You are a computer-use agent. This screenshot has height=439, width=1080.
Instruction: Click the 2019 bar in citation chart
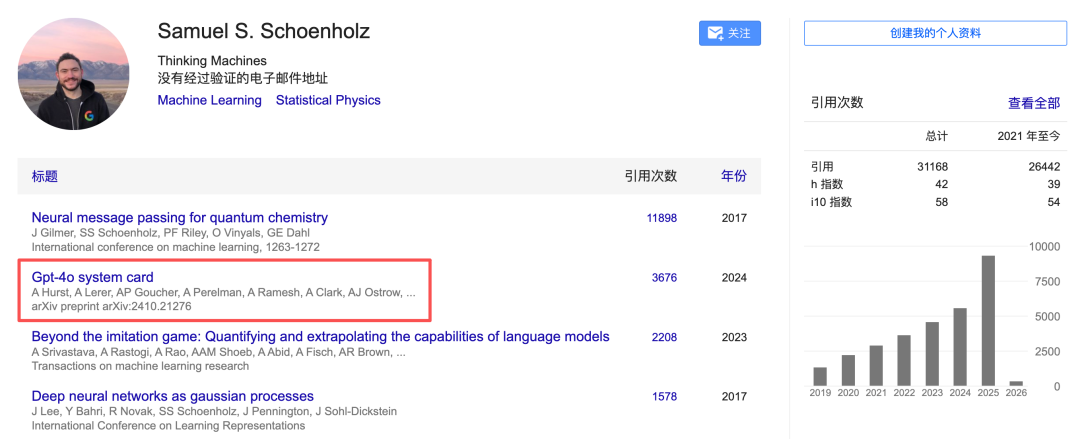coord(820,376)
